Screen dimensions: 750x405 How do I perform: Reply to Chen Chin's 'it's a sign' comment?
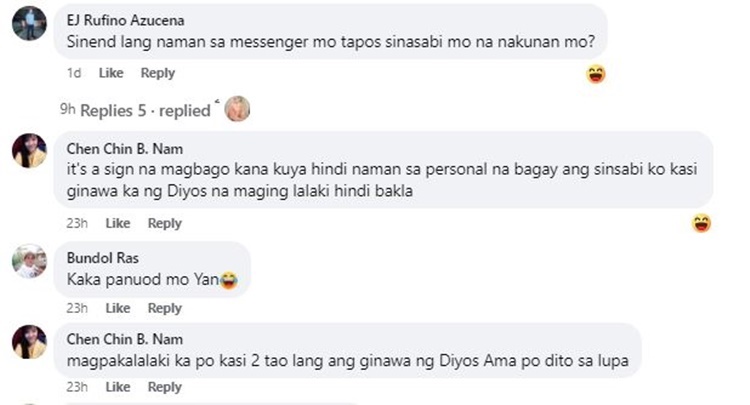165,223
